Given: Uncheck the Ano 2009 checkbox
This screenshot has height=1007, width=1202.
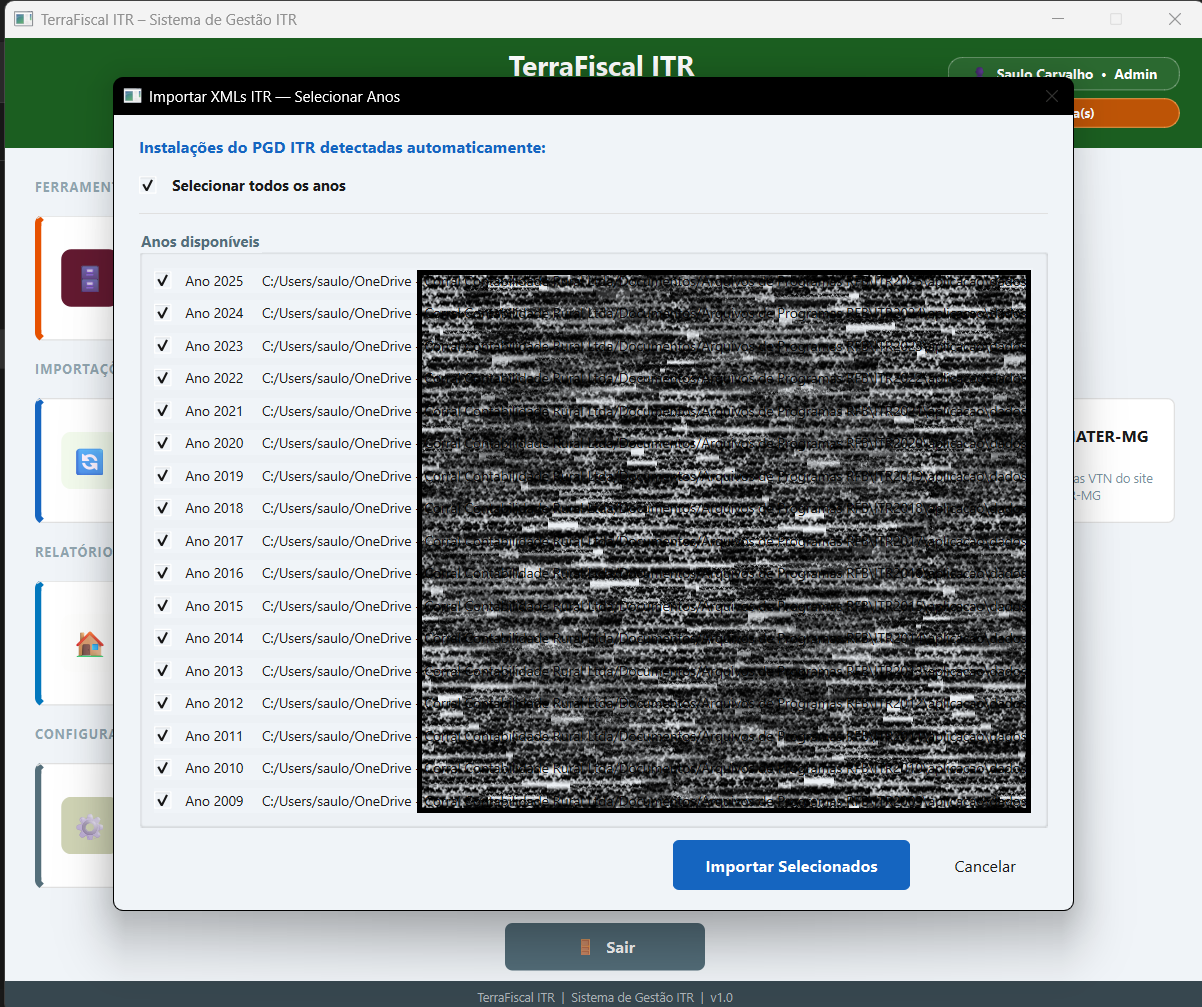Looking at the screenshot, I should [163, 801].
